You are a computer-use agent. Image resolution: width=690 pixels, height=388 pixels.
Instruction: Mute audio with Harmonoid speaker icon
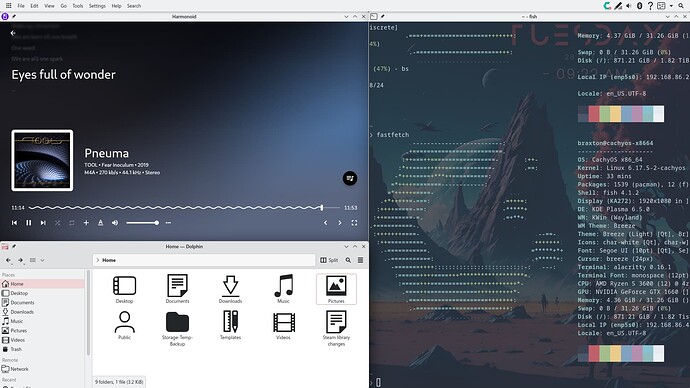point(115,223)
